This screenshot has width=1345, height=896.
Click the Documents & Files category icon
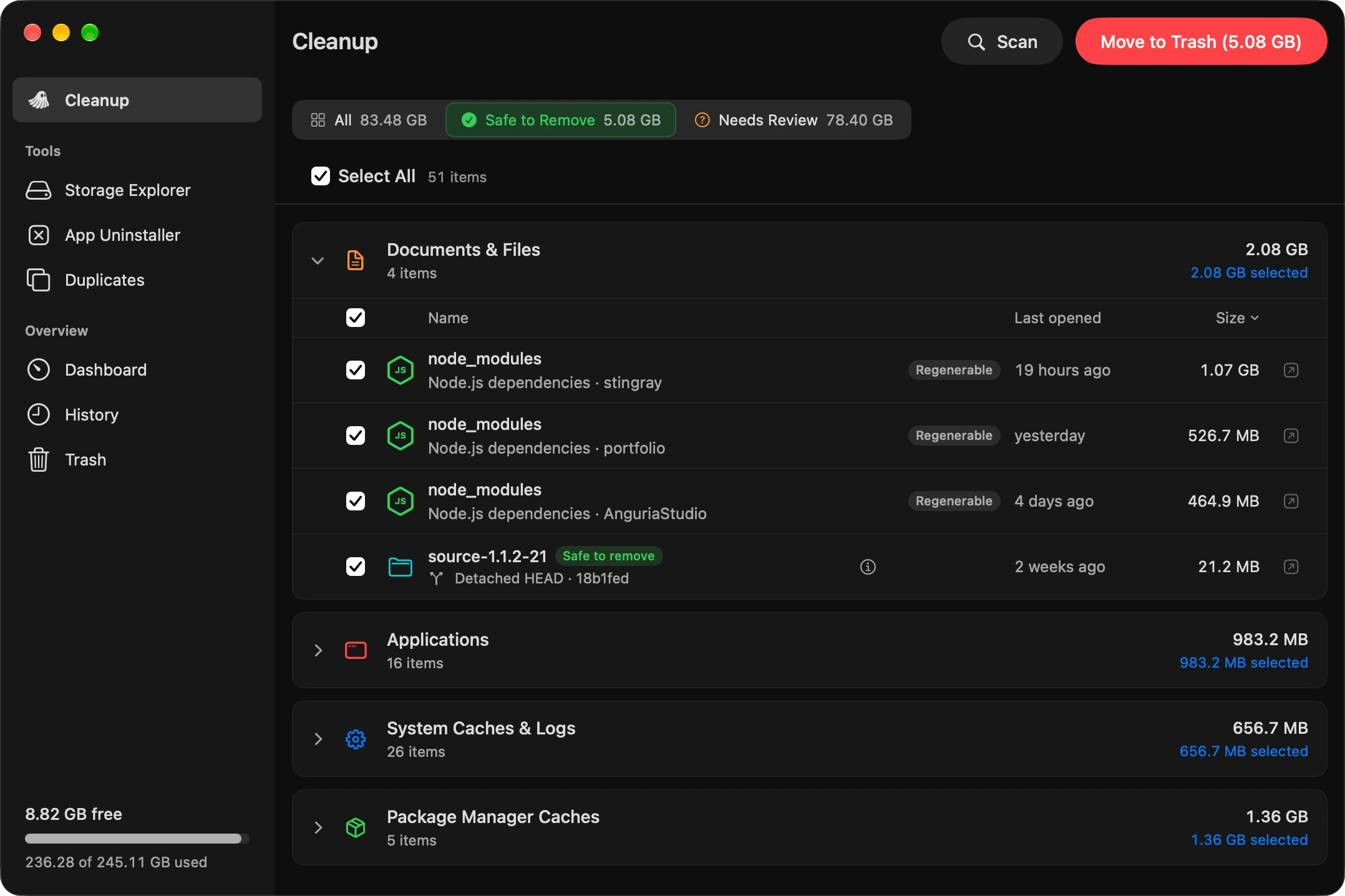click(355, 260)
